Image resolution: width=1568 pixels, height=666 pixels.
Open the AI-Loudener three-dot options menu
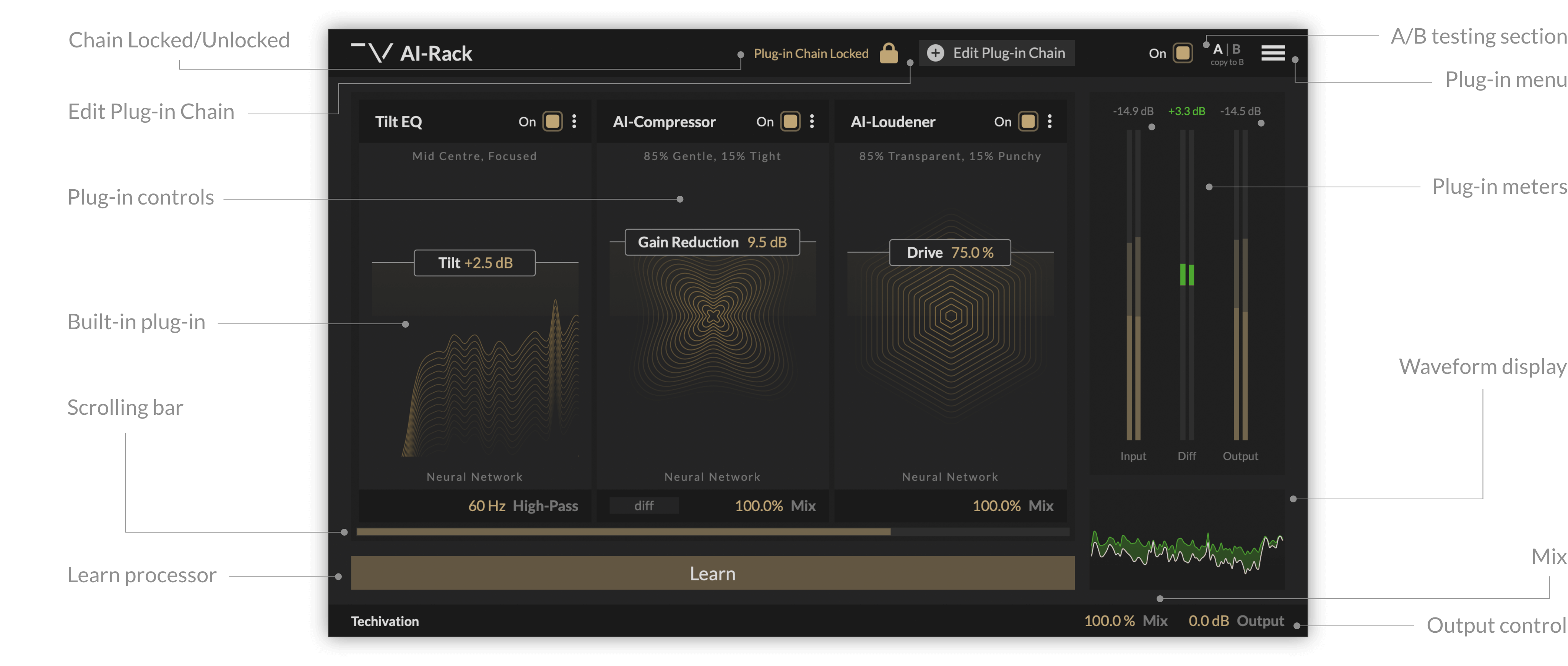pos(1050,122)
